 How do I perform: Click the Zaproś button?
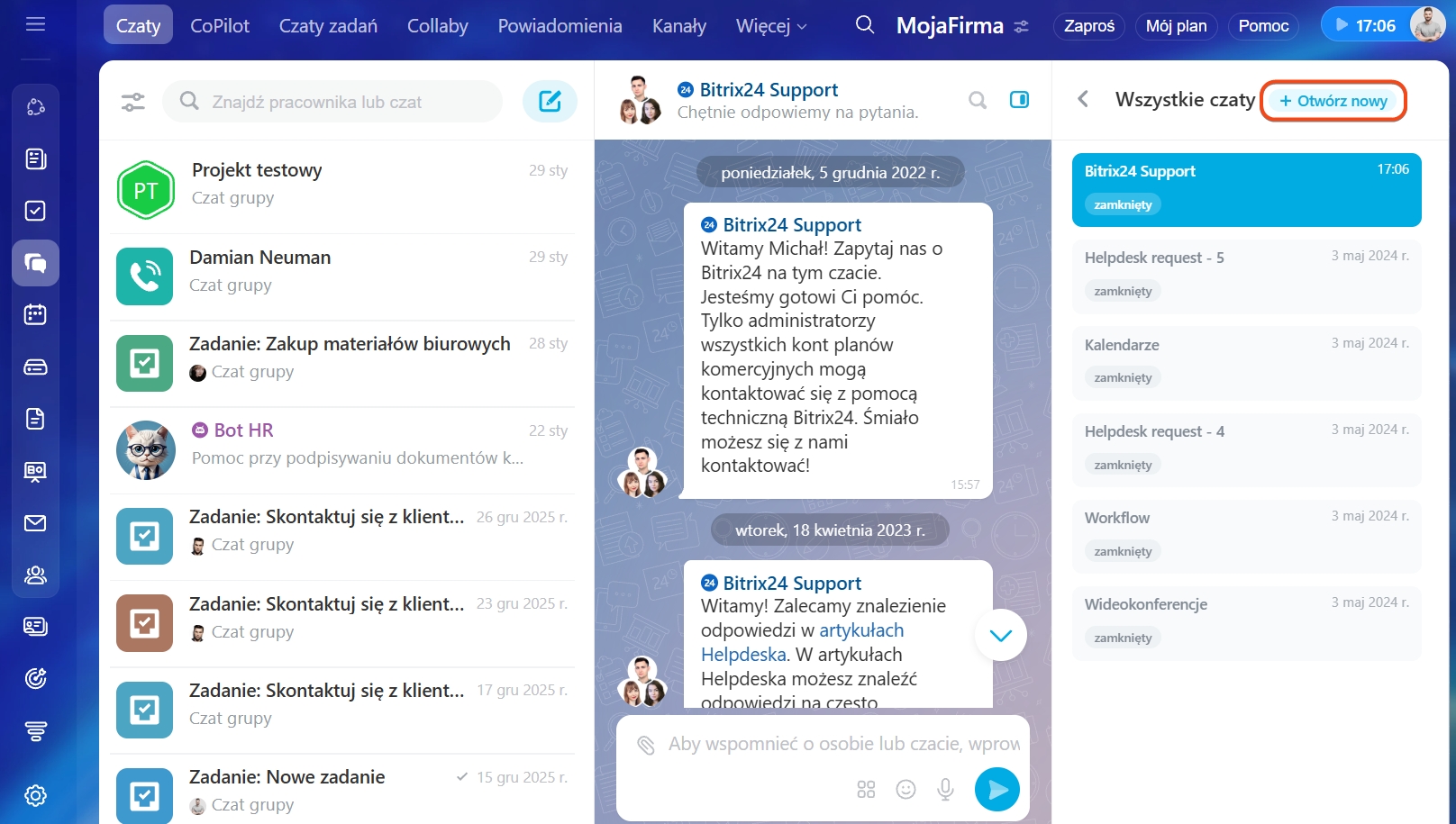(1089, 25)
